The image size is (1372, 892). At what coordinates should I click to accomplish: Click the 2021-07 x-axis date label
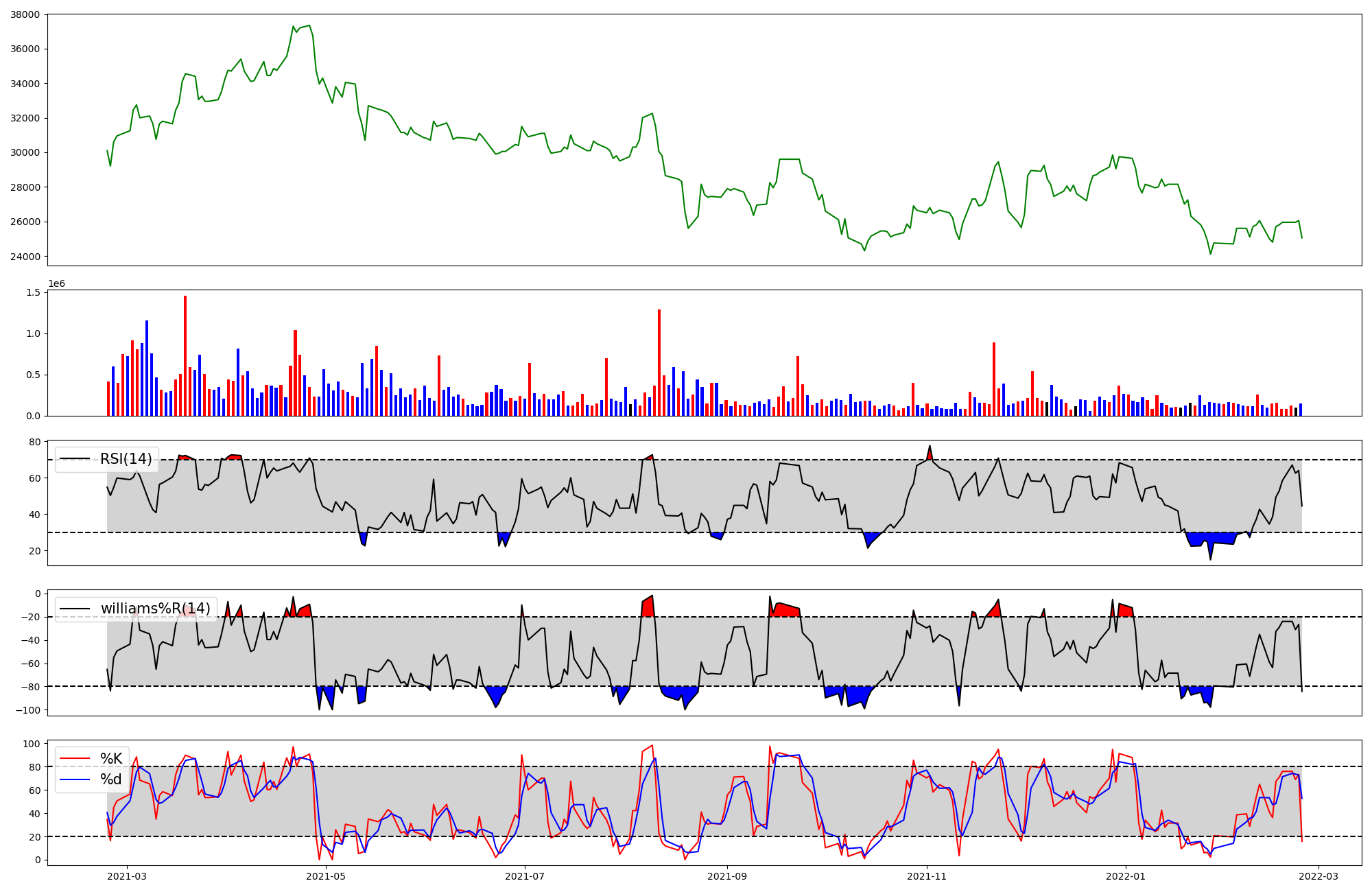coord(525,876)
